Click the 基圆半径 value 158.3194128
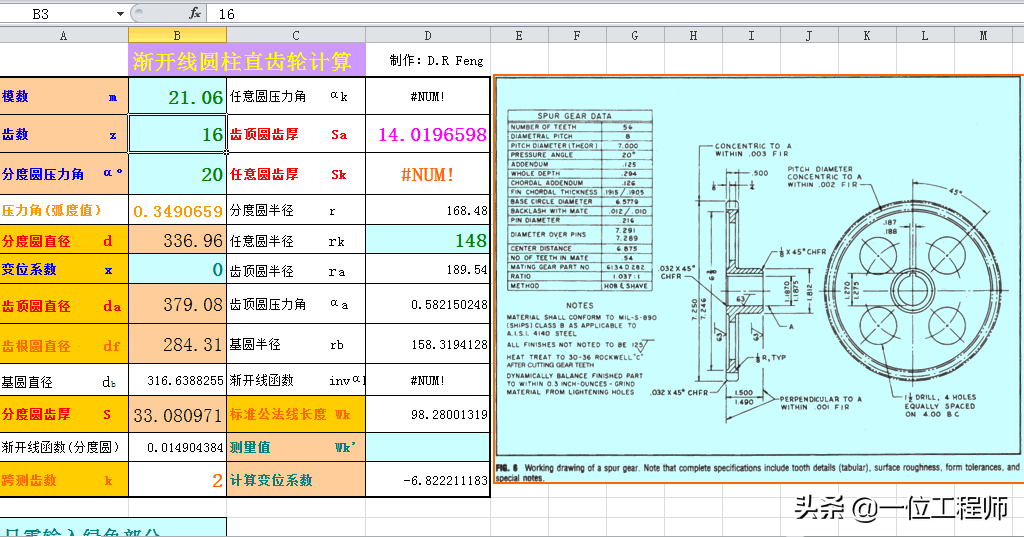This screenshot has height=537, width=1024. (x=428, y=344)
